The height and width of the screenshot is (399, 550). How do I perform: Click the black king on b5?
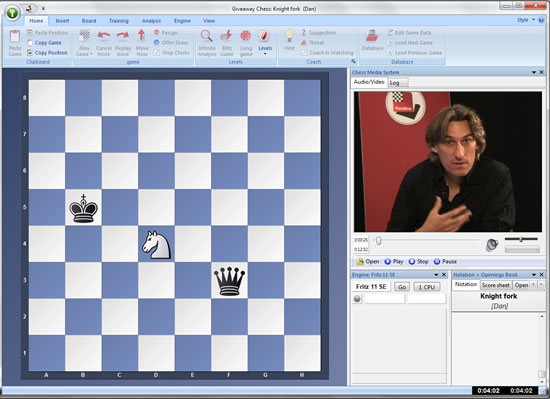click(83, 208)
